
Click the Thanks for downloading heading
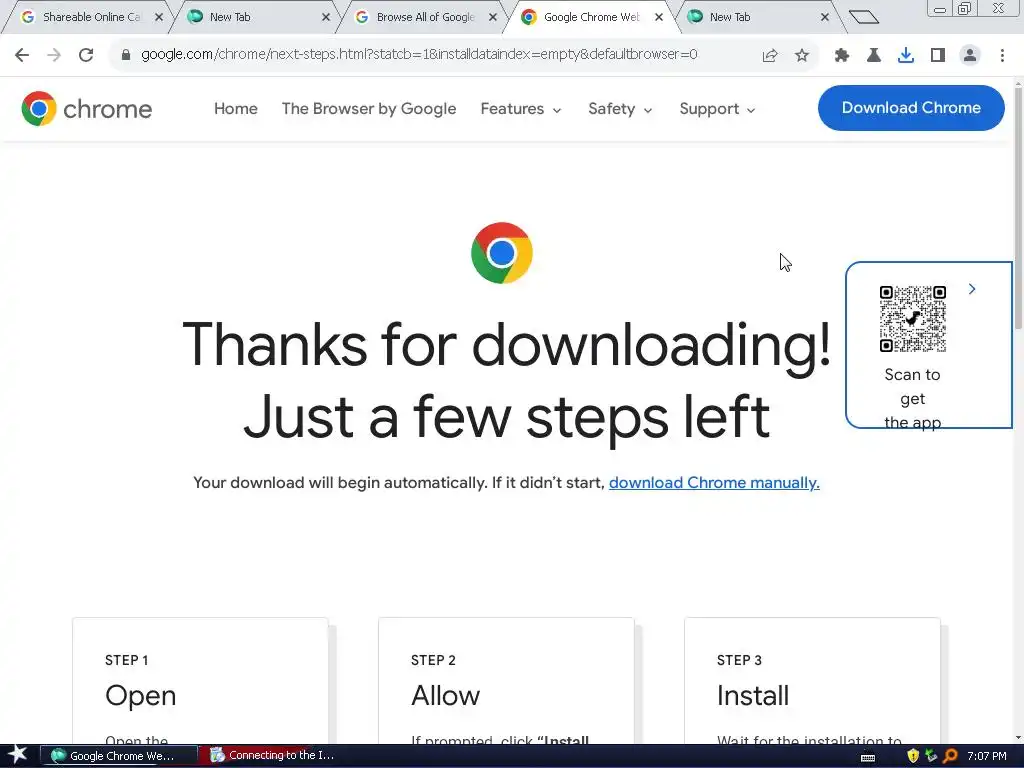pos(506,381)
